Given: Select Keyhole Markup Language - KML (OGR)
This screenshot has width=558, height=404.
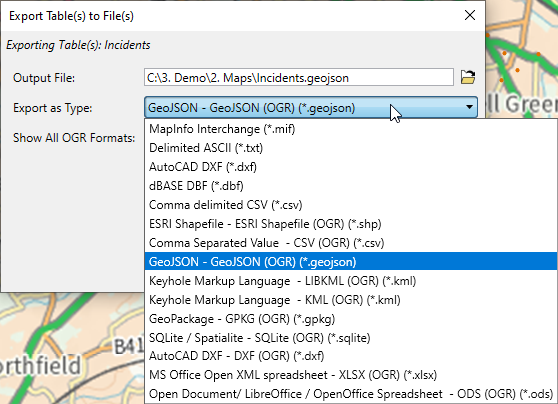Looking at the screenshot, I should [x=351, y=300].
